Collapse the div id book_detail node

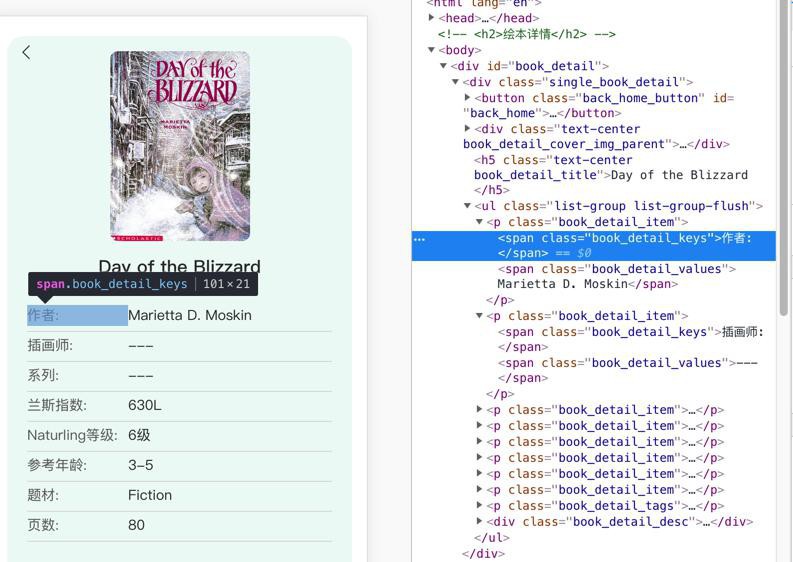click(443, 66)
